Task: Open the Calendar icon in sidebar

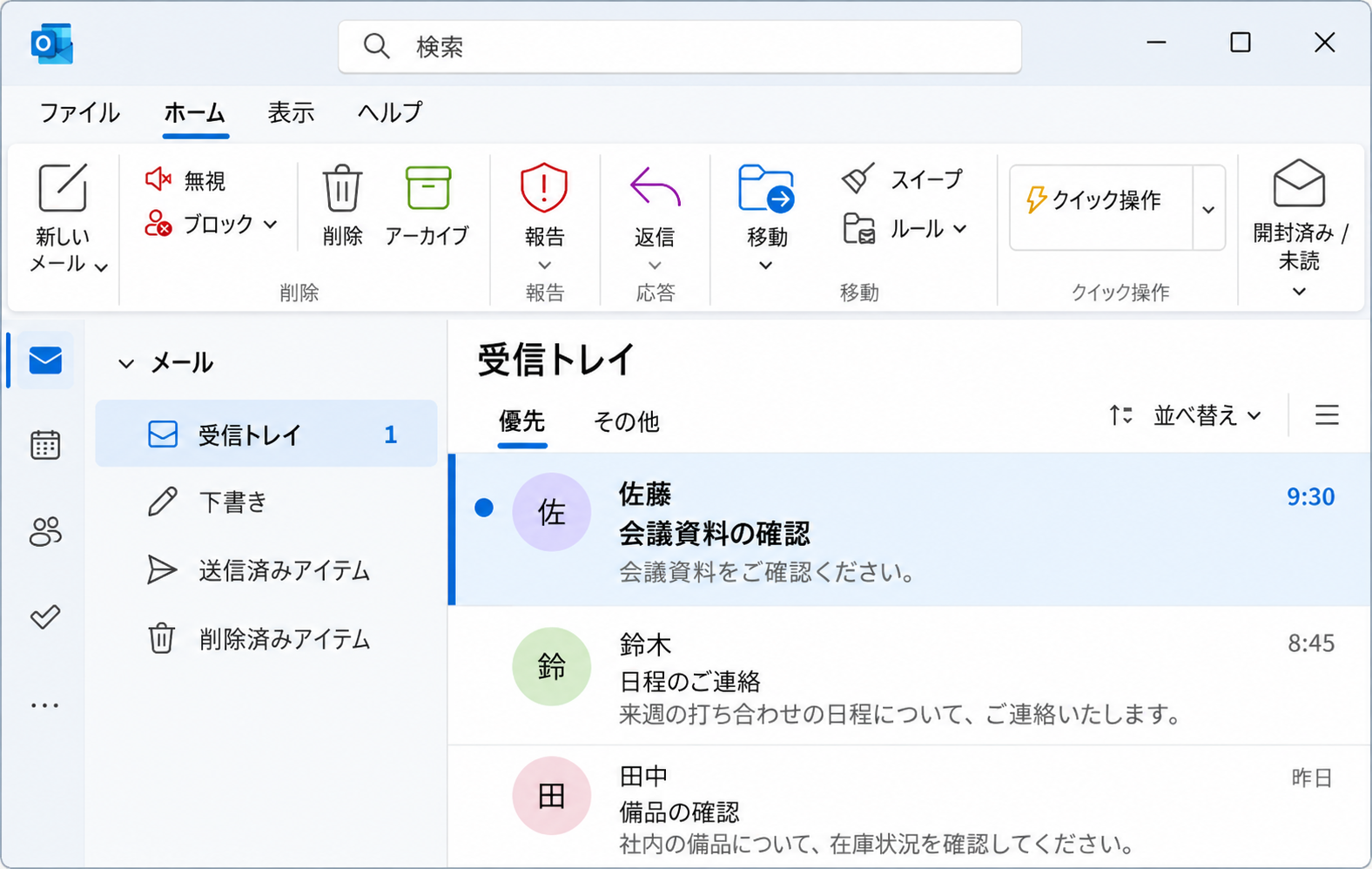Action: 45,445
